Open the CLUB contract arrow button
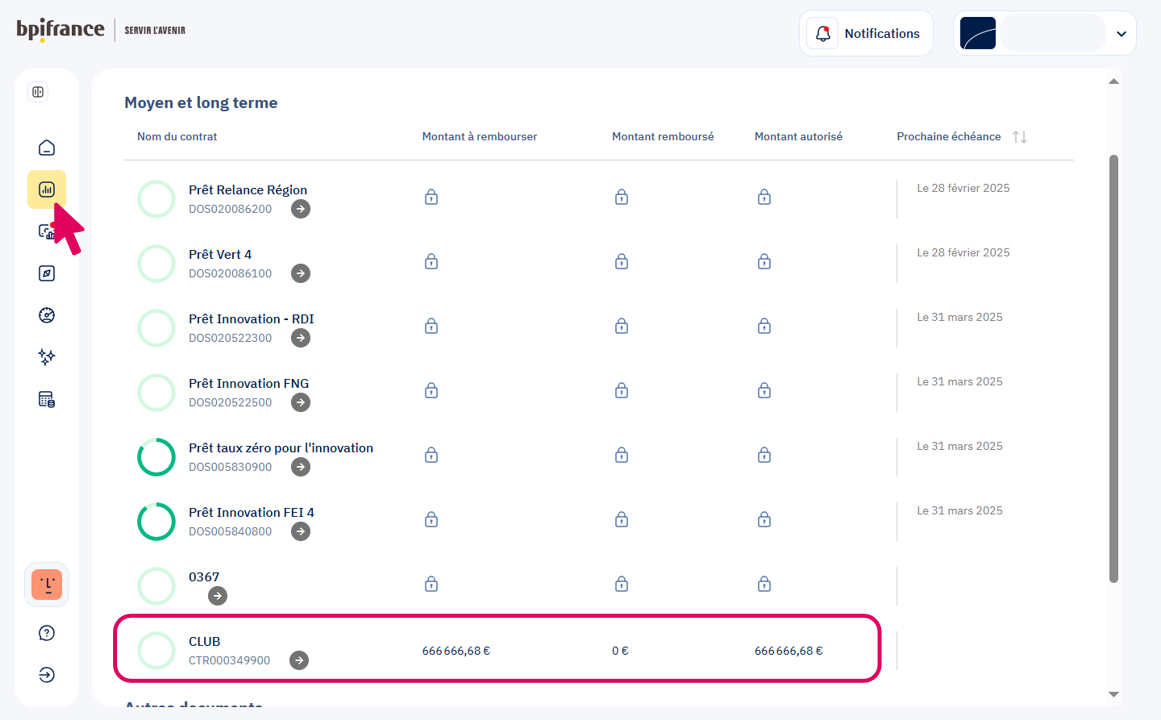The width and height of the screenshot is (1161, 720). [x=299, y=660]
